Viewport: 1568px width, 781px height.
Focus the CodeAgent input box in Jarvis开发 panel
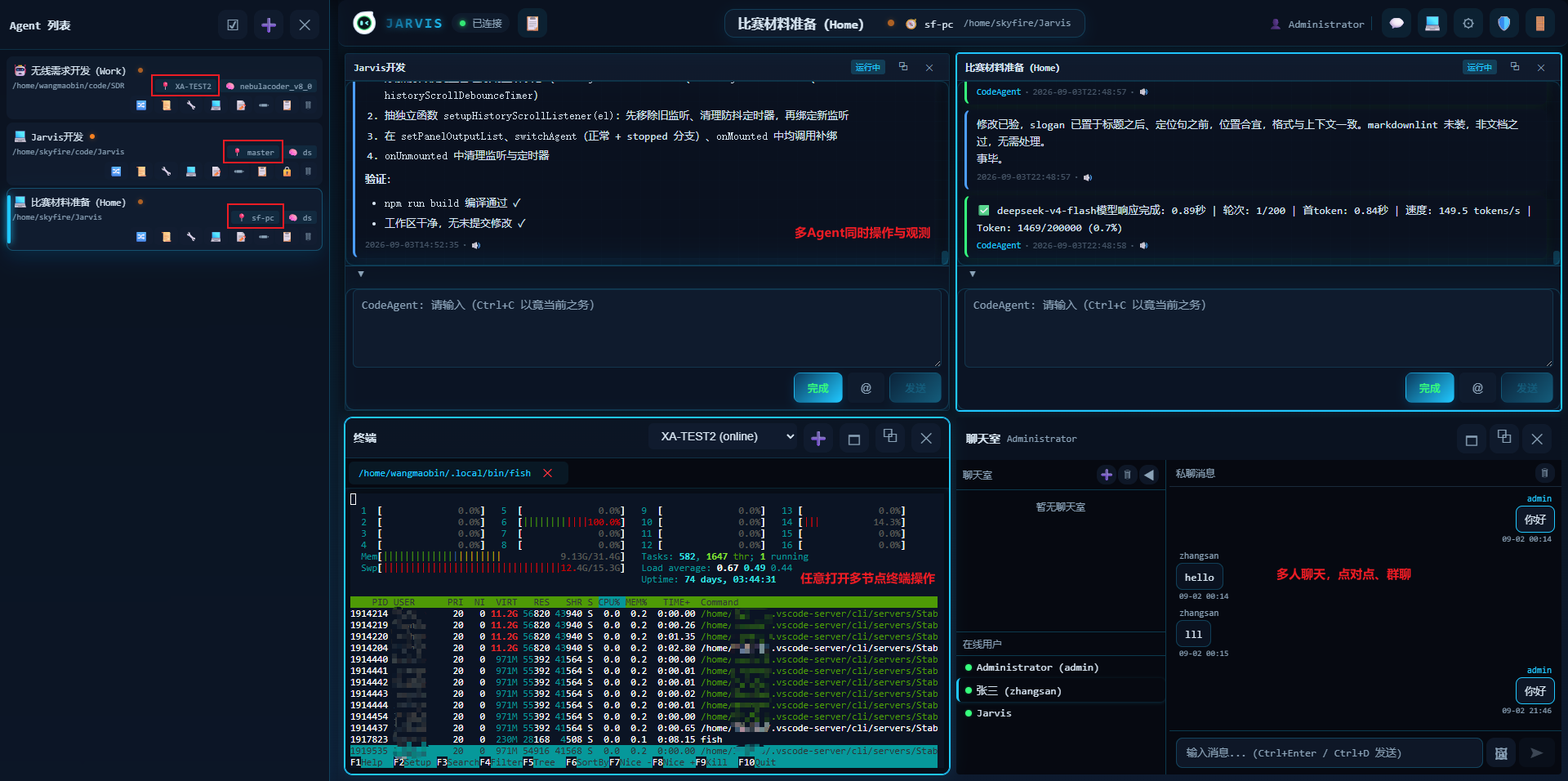[x=647, y=328]
